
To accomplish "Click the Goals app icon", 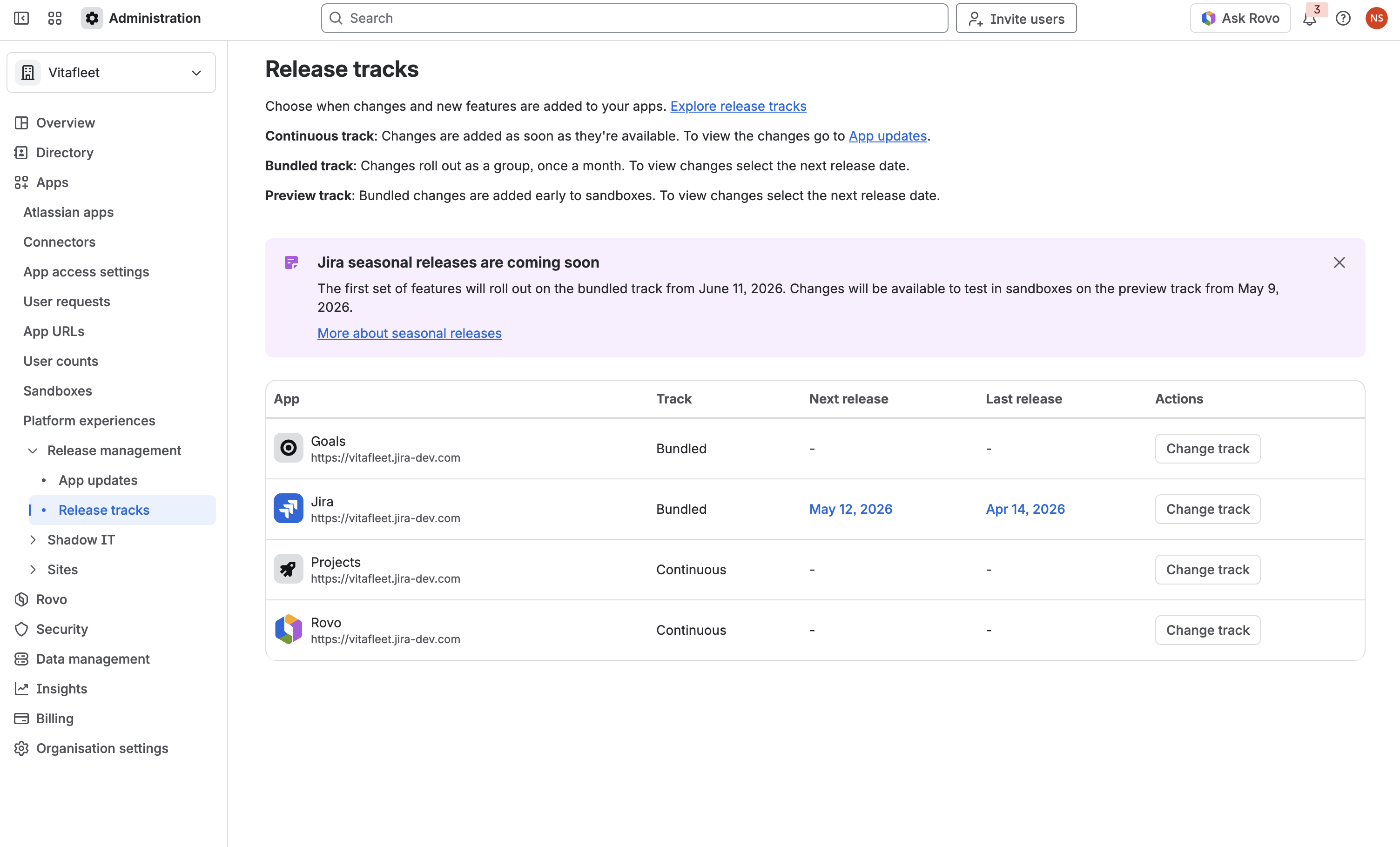I will tap(289, 448).
